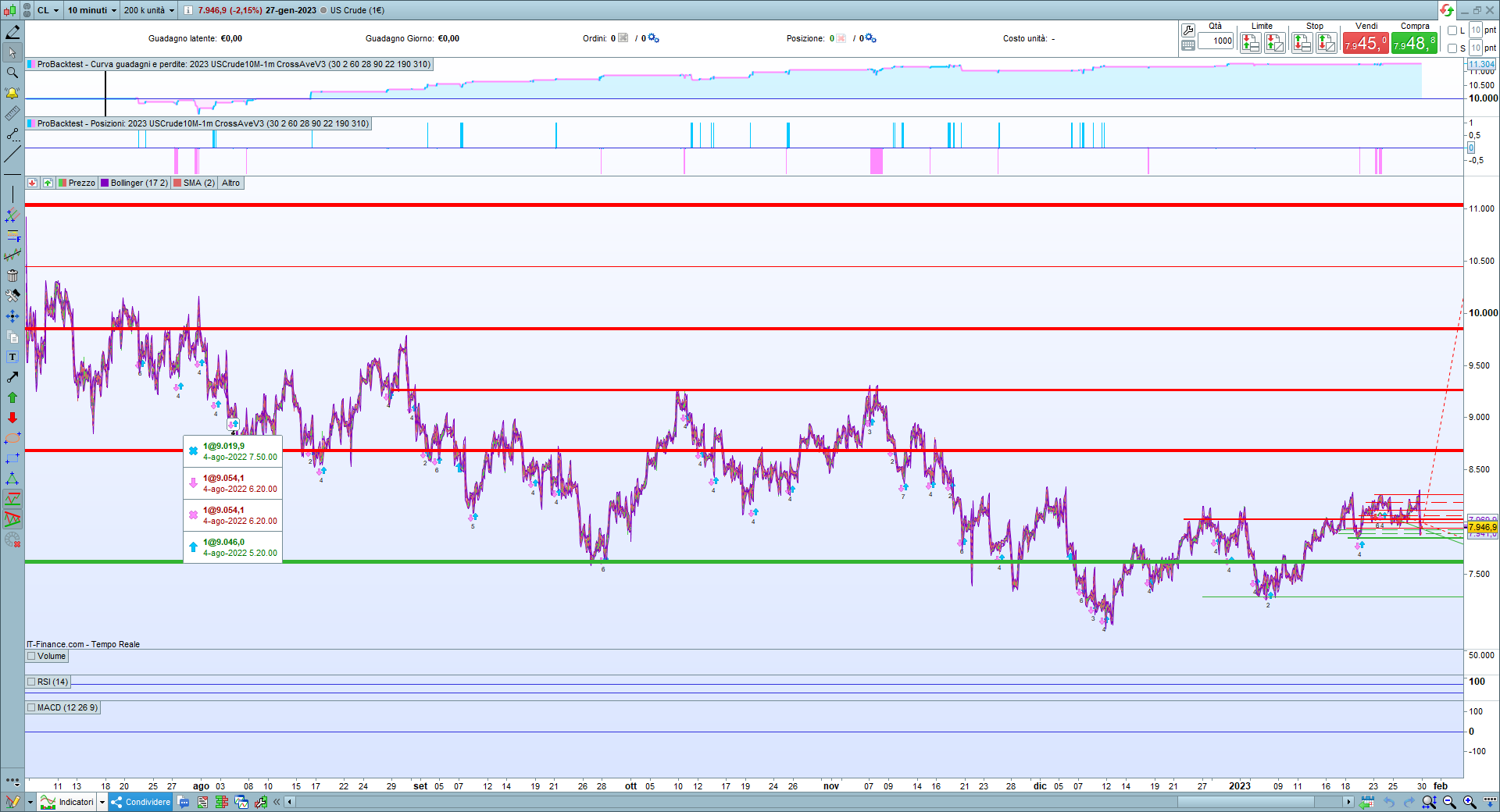Expand the drawing pencil dropdown arrow at bottom
The height and width of the screenshot is (812, 1500).
click(x=30, y=802)
